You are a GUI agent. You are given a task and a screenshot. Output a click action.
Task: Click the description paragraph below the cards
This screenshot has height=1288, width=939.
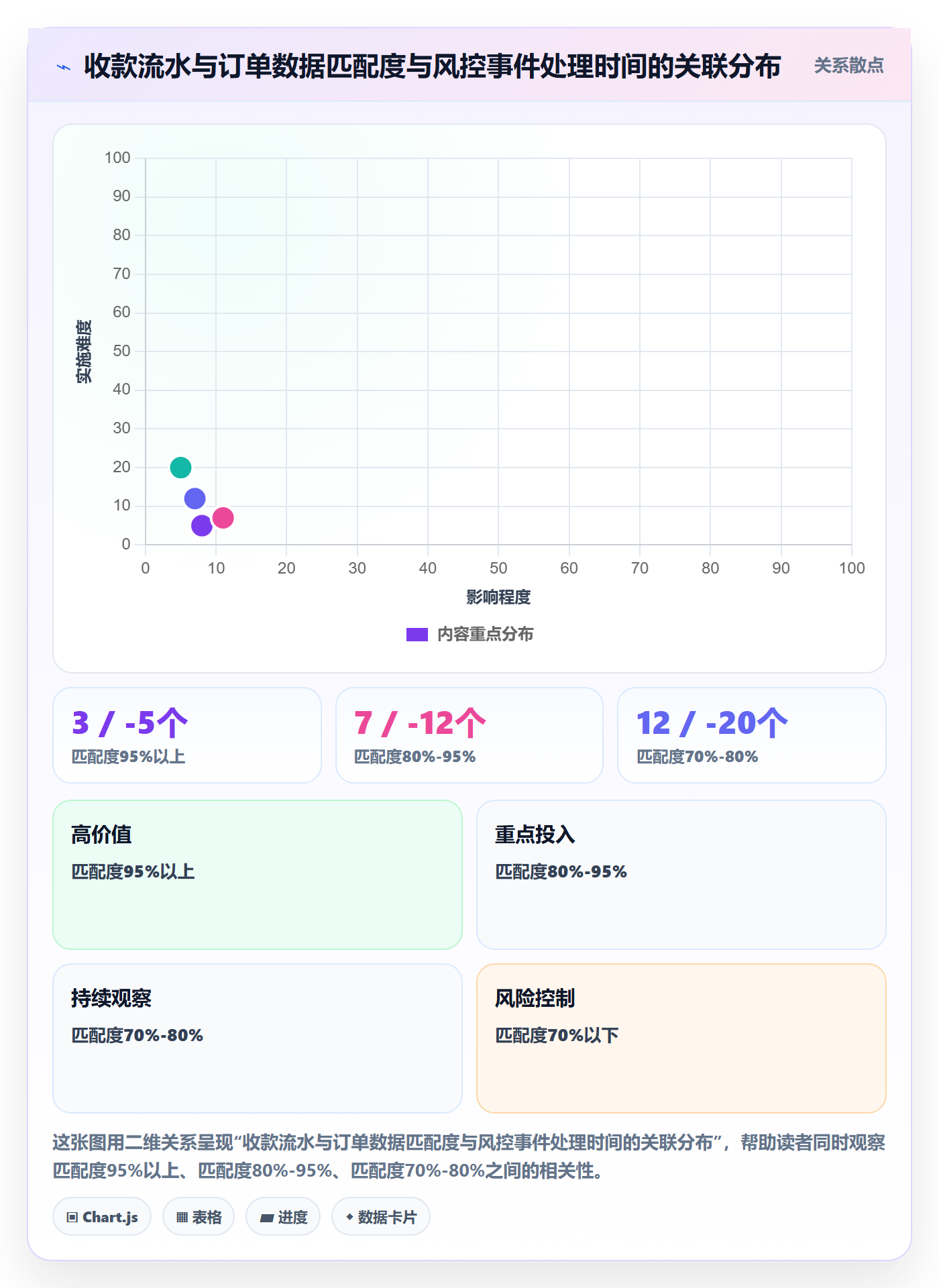coord(469,1156)
